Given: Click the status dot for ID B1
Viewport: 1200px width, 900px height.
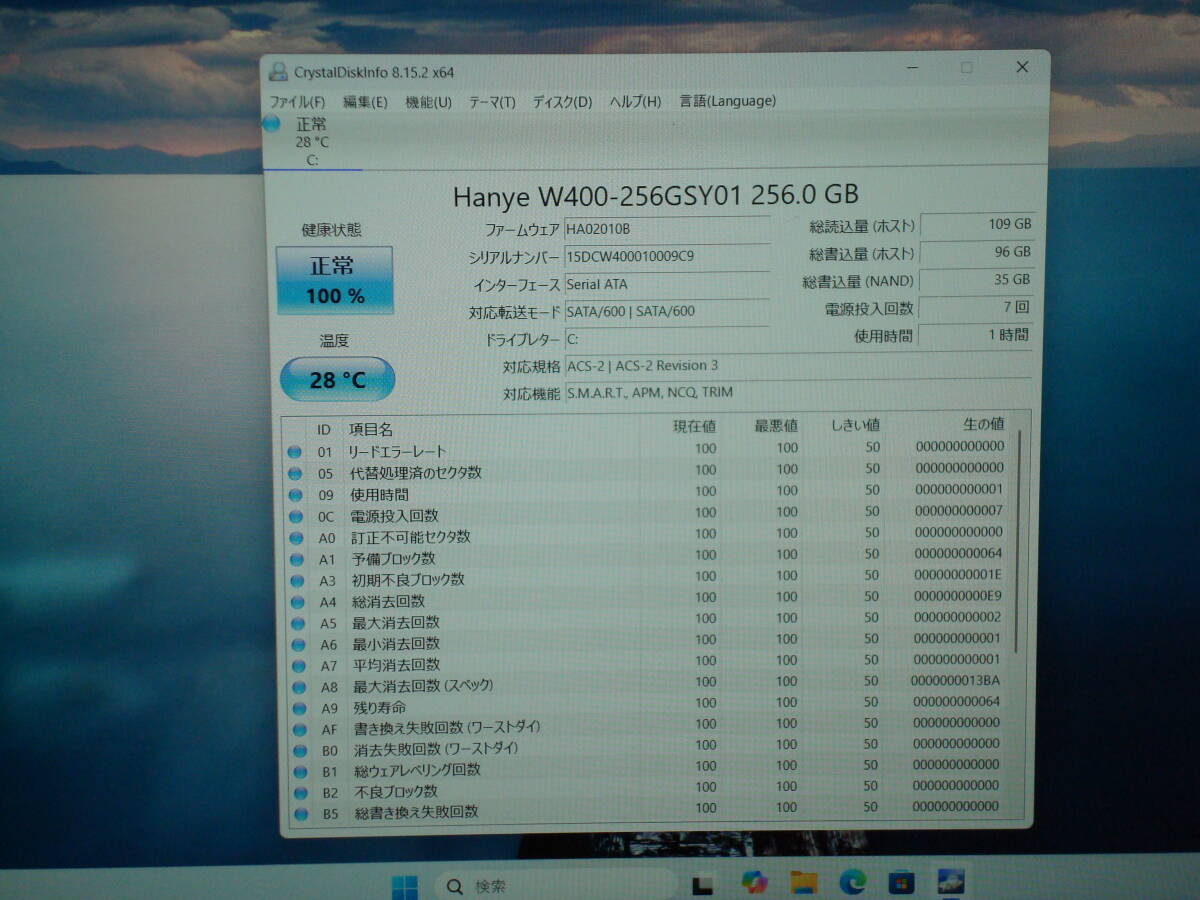Looking at the screenshot, I should coord(302,772).
